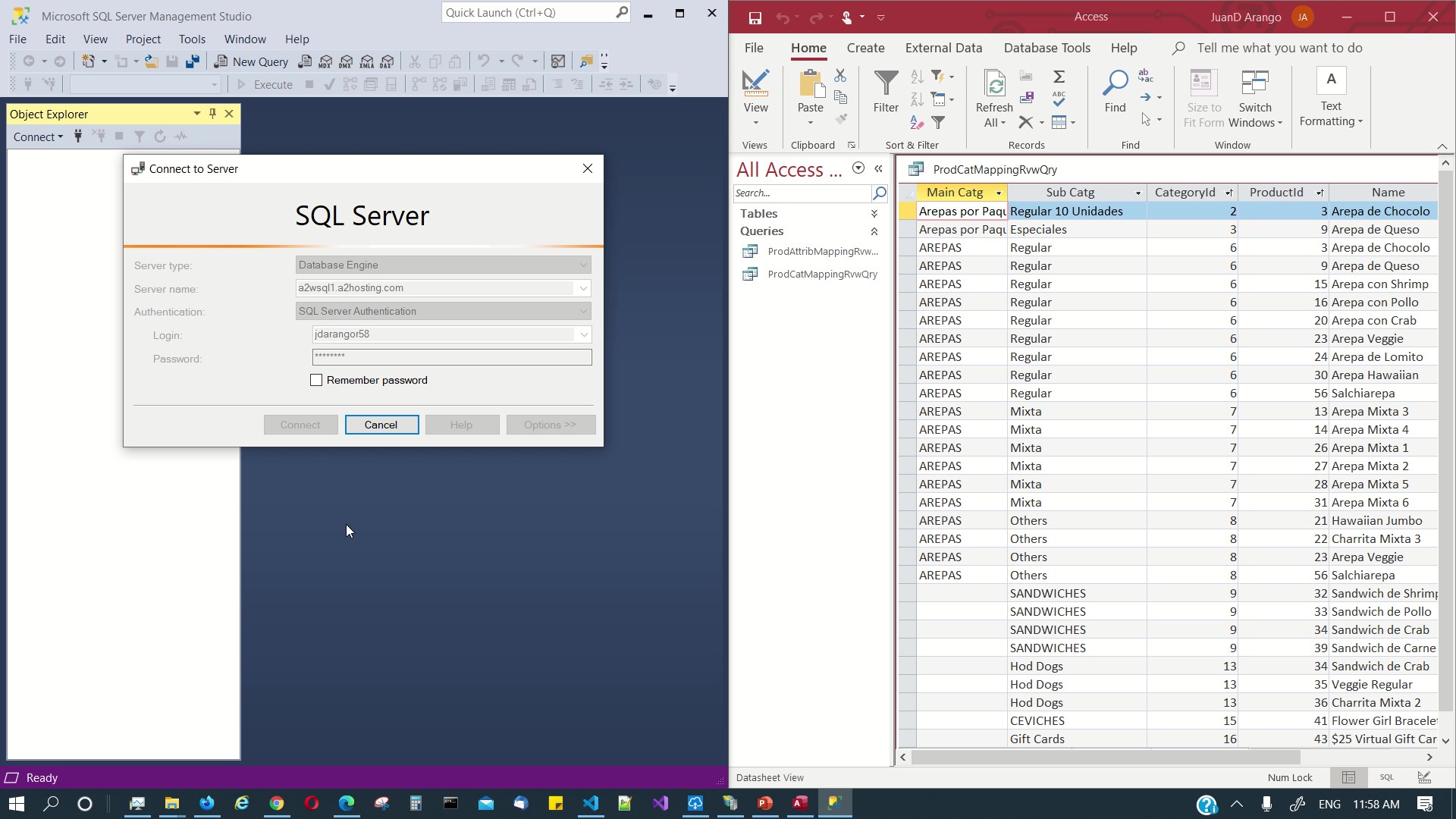Click Object Explorer filter icon

click(x=140, y=136)
